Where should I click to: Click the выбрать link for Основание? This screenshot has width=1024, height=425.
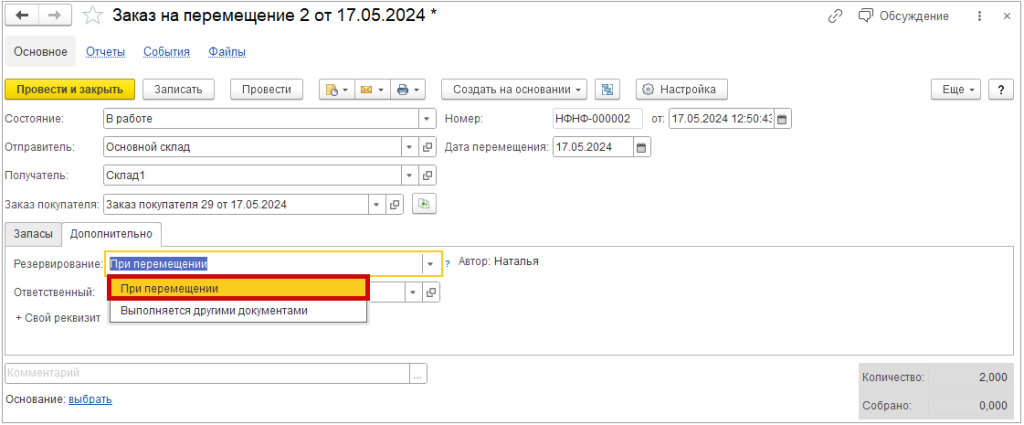pyautogui.click(x=90, y=400)
